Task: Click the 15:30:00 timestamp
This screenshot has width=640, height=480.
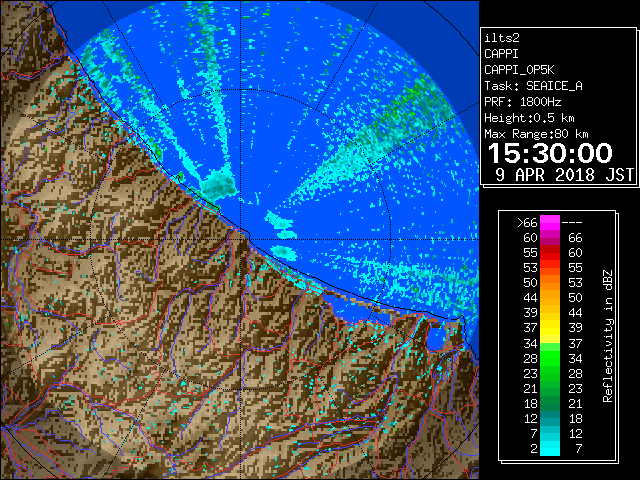Action: click(x=550, y=153)
